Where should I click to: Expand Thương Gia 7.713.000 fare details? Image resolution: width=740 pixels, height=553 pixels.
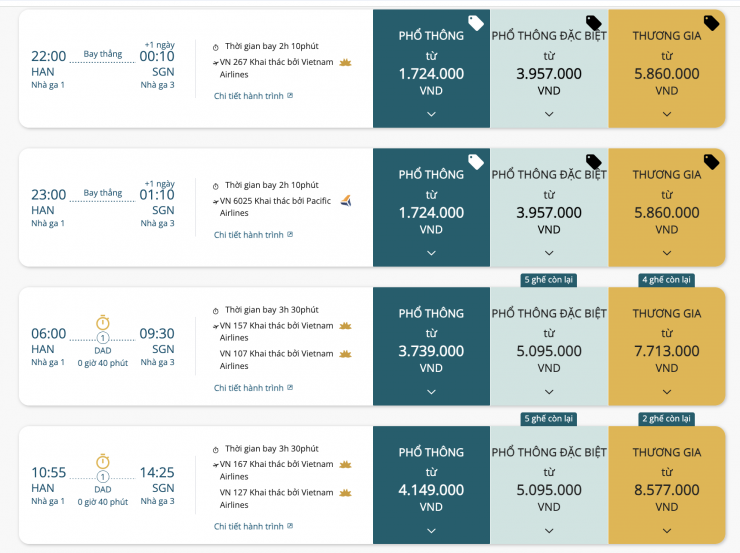point(667,393)
